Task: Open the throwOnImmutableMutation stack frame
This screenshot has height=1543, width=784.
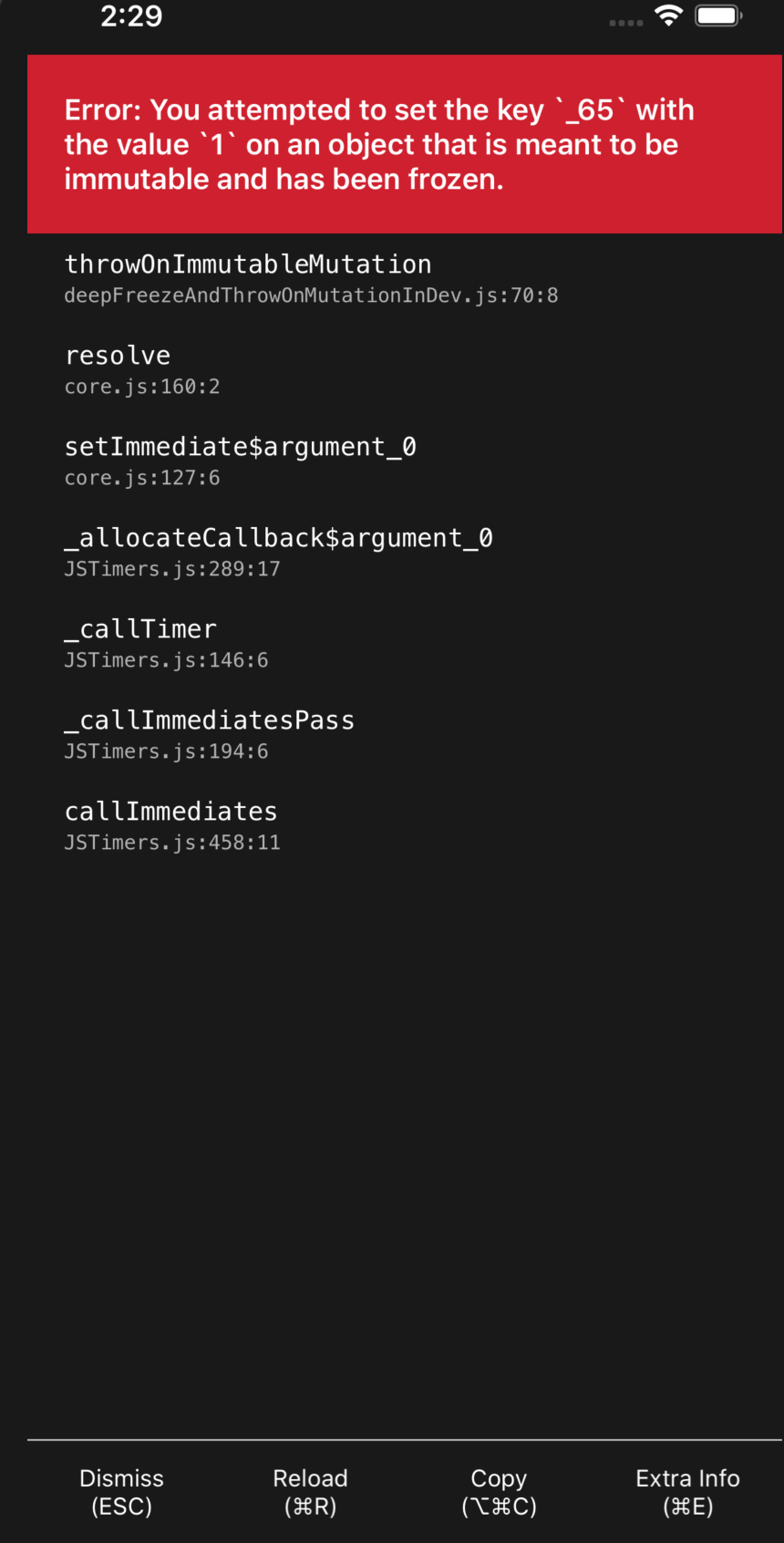Action: pos(247,264)
